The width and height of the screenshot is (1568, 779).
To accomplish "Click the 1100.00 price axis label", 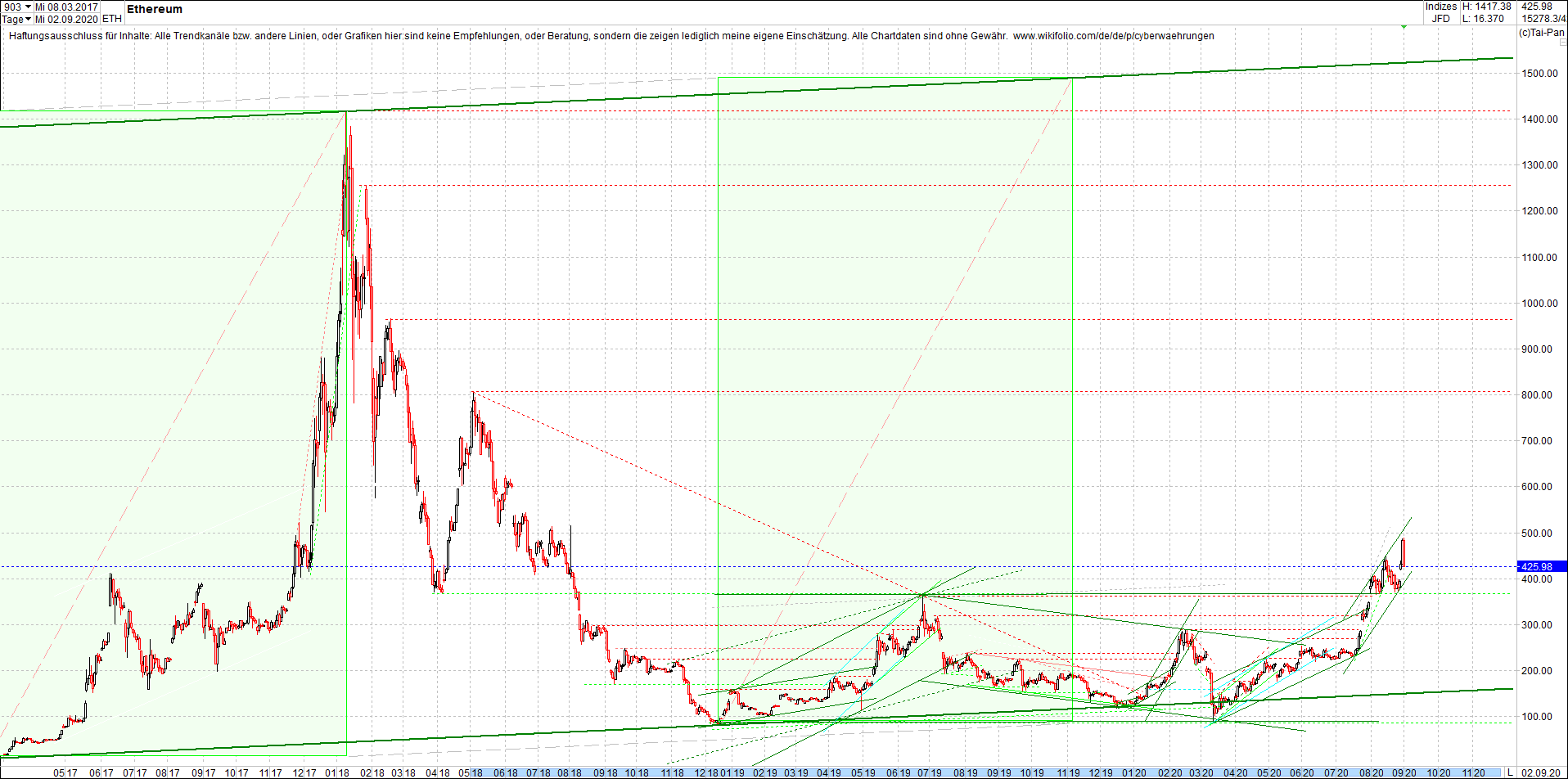I will (x=1539, y=258).
